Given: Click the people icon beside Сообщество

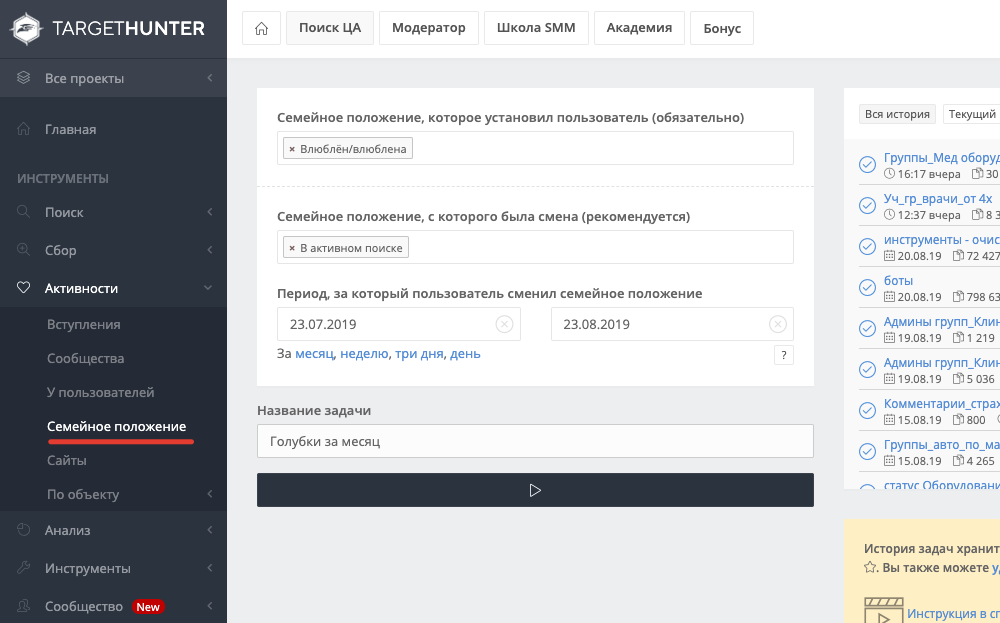Looking at the screenshot, I should pyautogui.click(x=24, y=606).
